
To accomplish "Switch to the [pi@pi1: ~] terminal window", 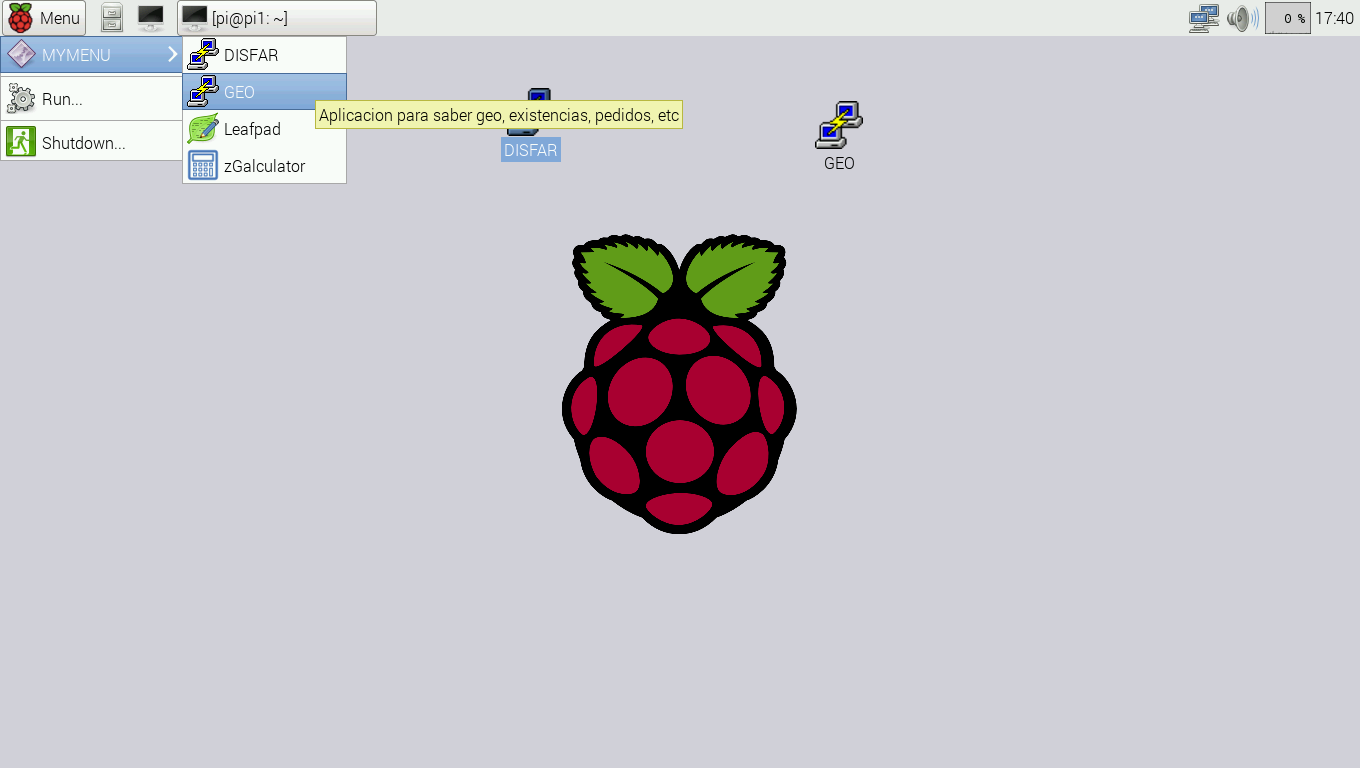I will [277, 18].
